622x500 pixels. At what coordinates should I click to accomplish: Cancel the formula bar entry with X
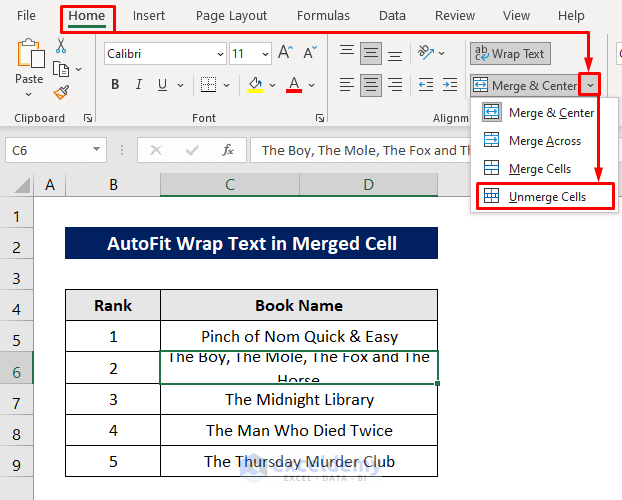pyautogui.click(x=156, y=150)
